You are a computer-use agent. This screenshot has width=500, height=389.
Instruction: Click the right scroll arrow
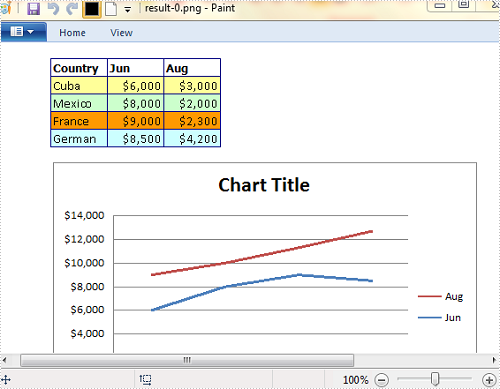[495, 360]
